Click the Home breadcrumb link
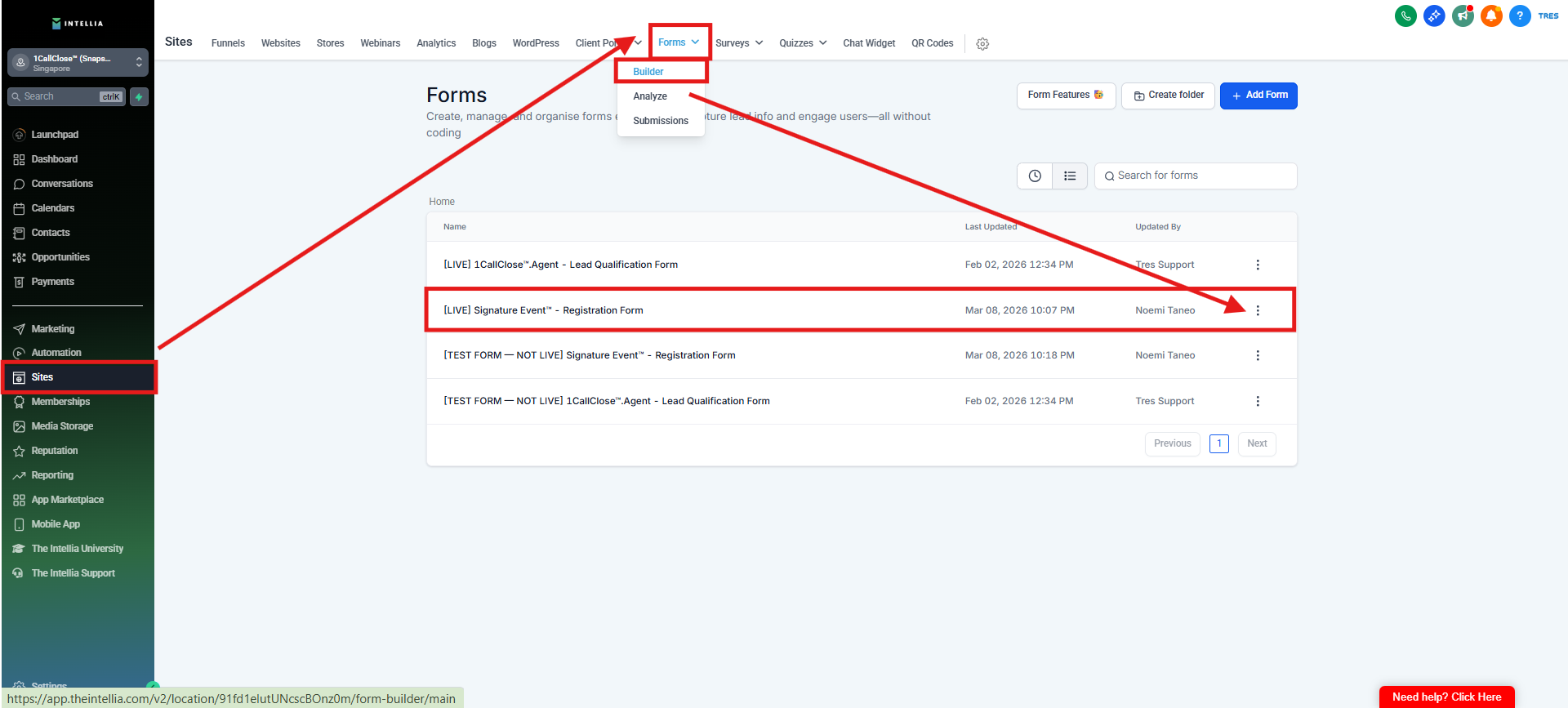 pos(442,202)
